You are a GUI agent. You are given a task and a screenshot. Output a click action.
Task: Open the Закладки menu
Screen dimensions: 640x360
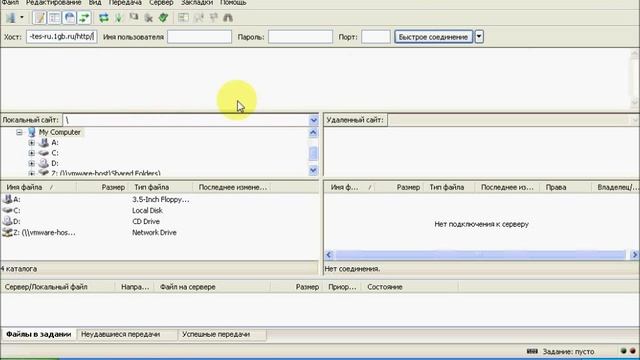point(197,2)
